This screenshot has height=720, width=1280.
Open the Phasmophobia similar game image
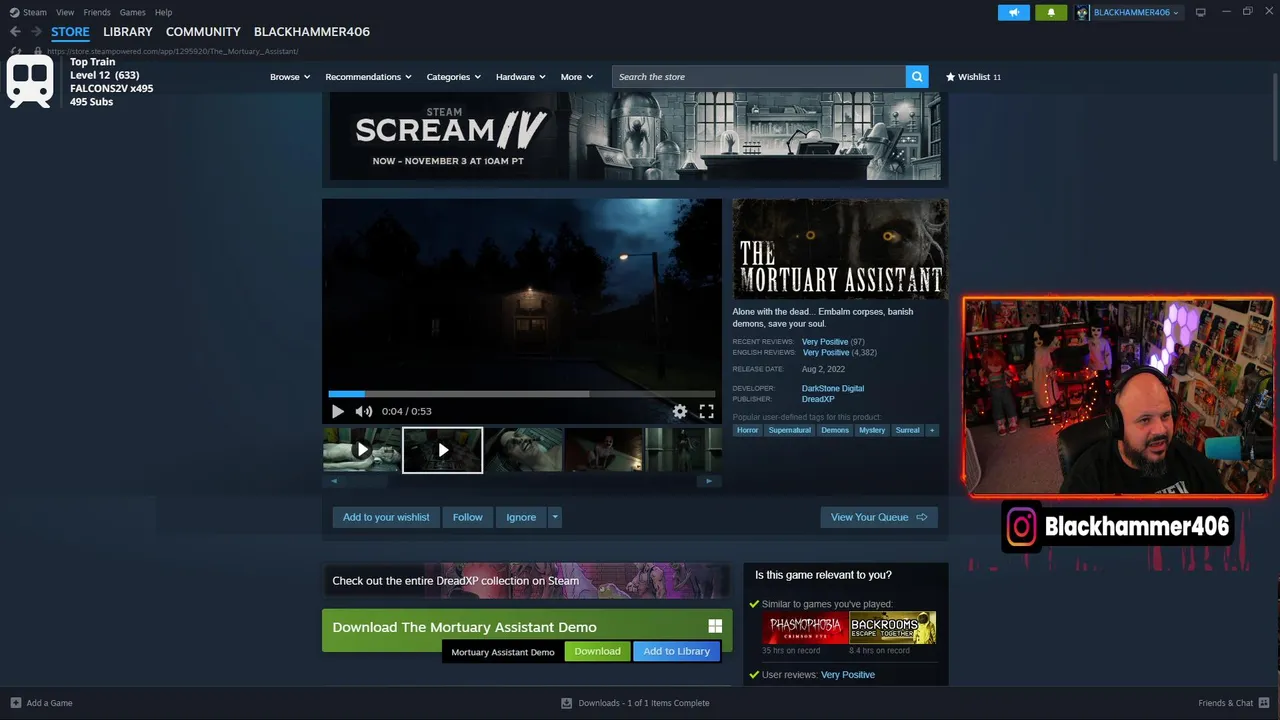tap(805, 628)
